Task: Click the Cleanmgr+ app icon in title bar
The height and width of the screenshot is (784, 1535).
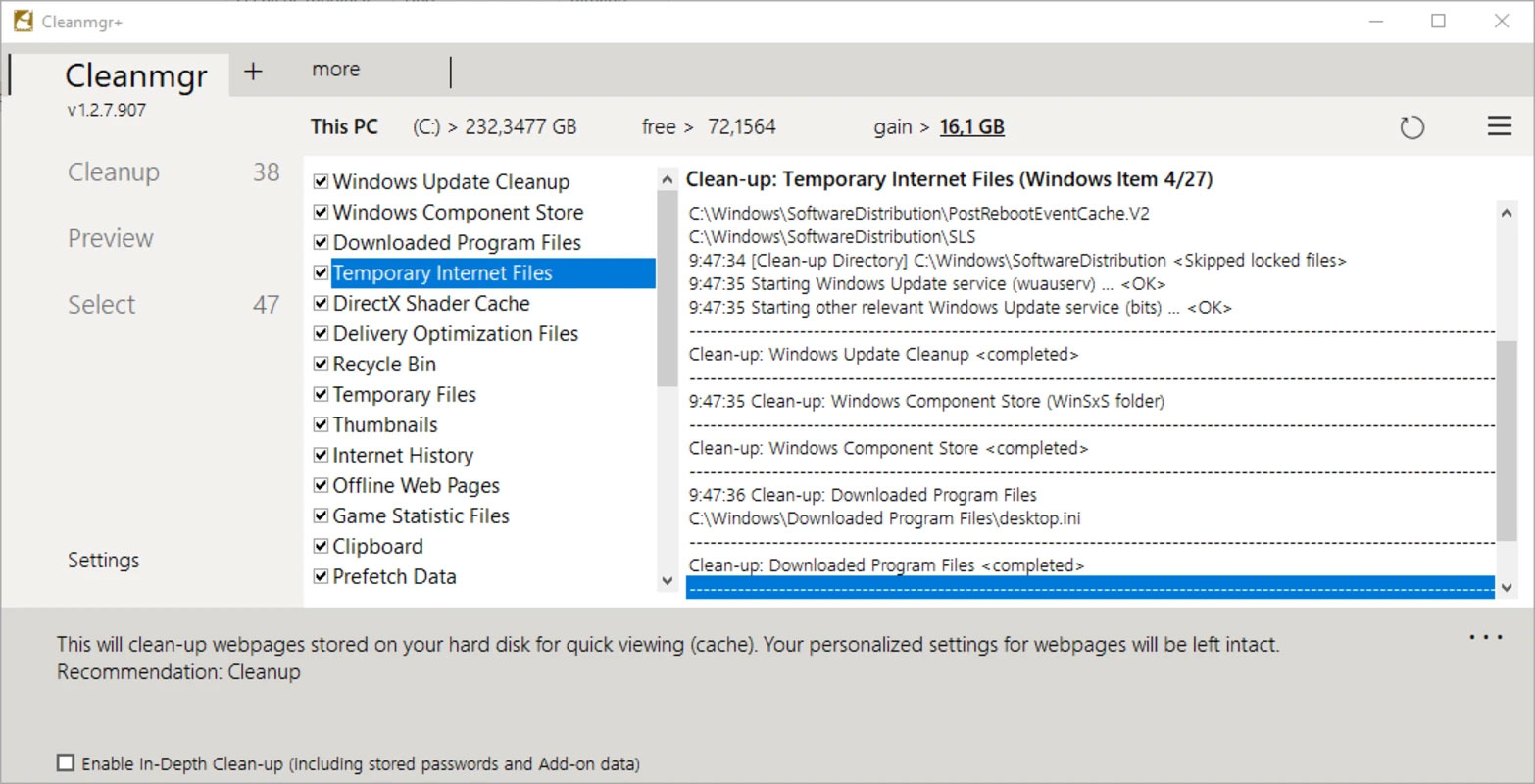Action: pyautogui.click(x=23, y=21)
